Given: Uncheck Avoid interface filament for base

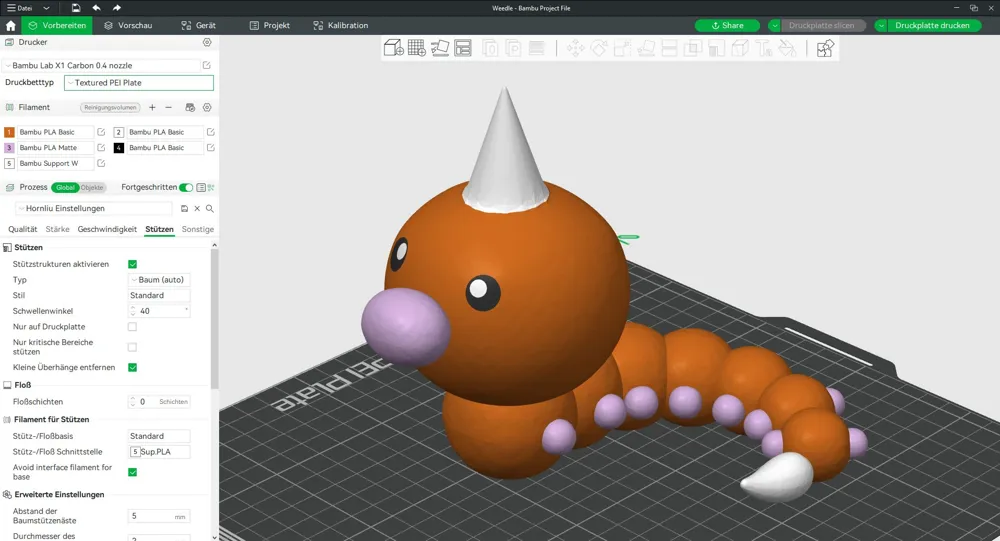Looking at the screenshot, I should 133,472.
